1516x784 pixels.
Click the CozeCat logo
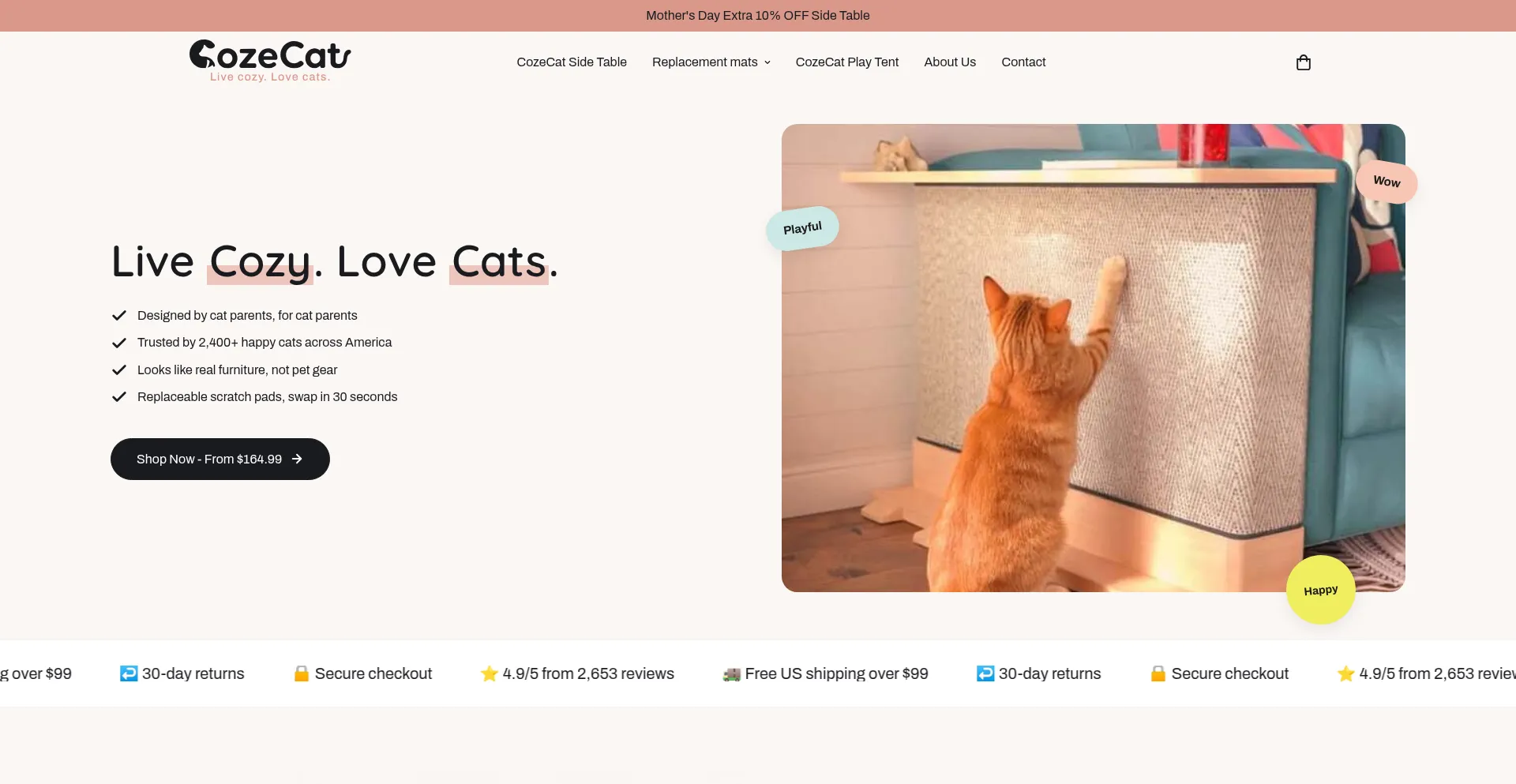tap(270, 61)
